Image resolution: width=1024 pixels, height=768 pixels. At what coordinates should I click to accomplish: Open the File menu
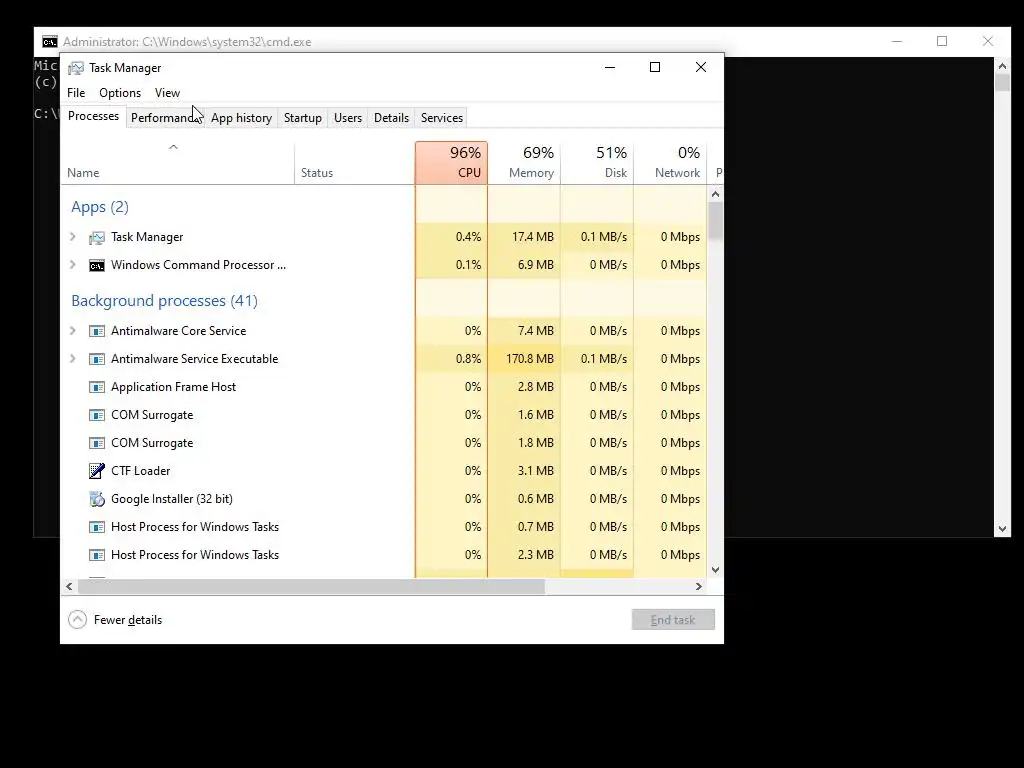[x=76, y=93]
